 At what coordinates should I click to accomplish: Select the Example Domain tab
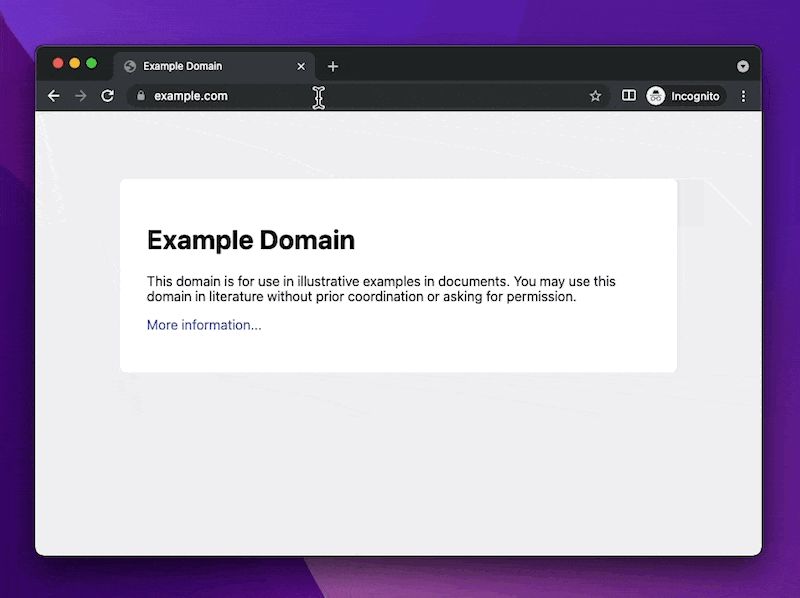pyautogui.click(x=214, y=66)
